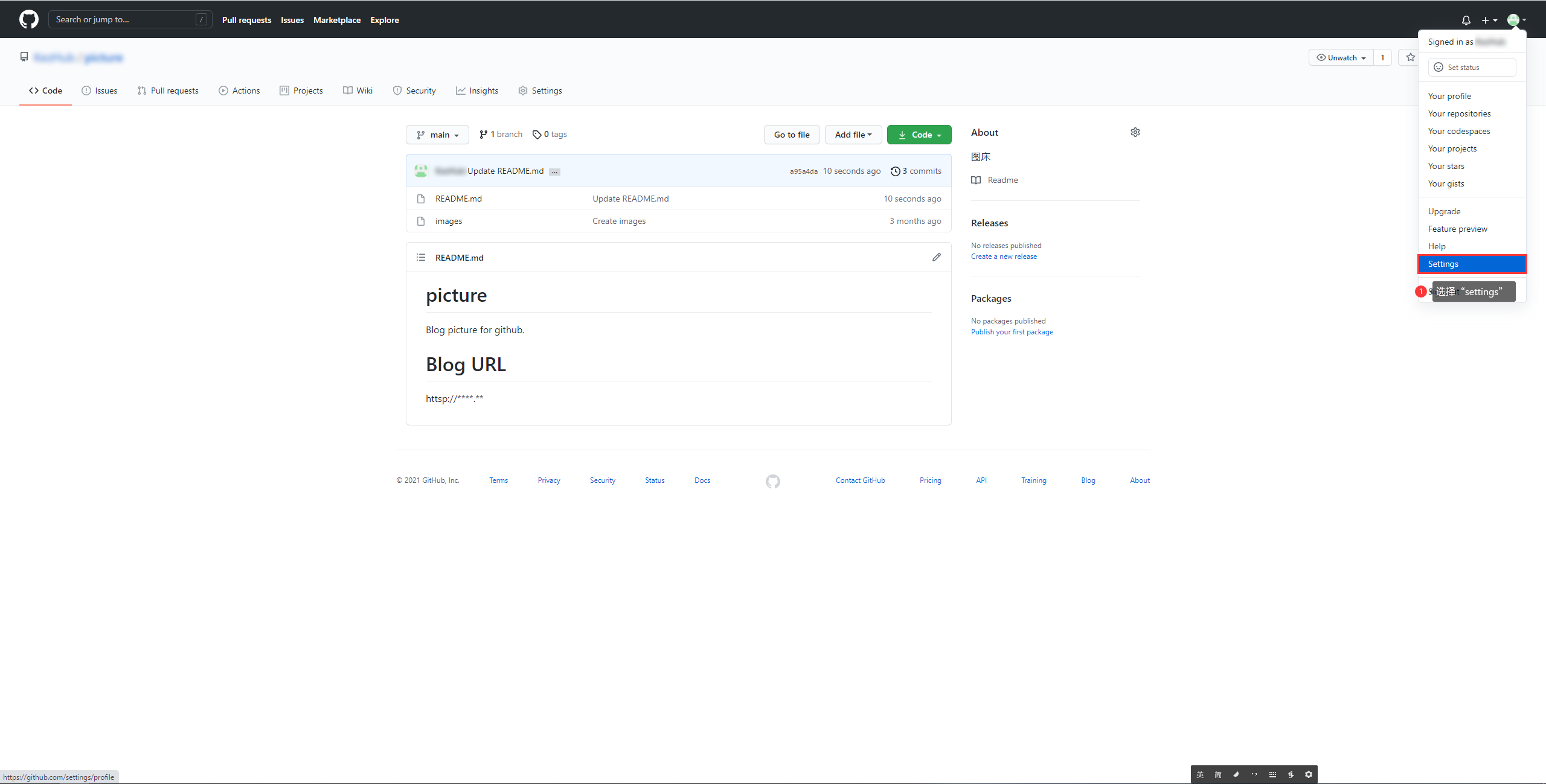The width and height of the screenshot is (1546, 784).
Task: Open the Create images commit message
Action: (x=619, y=221)
